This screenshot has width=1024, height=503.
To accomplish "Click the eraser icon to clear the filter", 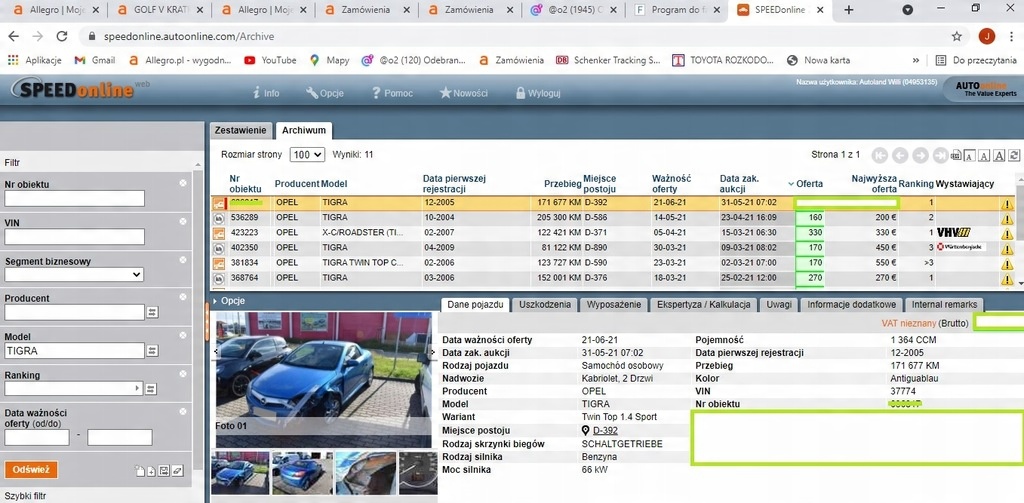I will point(177,471).
